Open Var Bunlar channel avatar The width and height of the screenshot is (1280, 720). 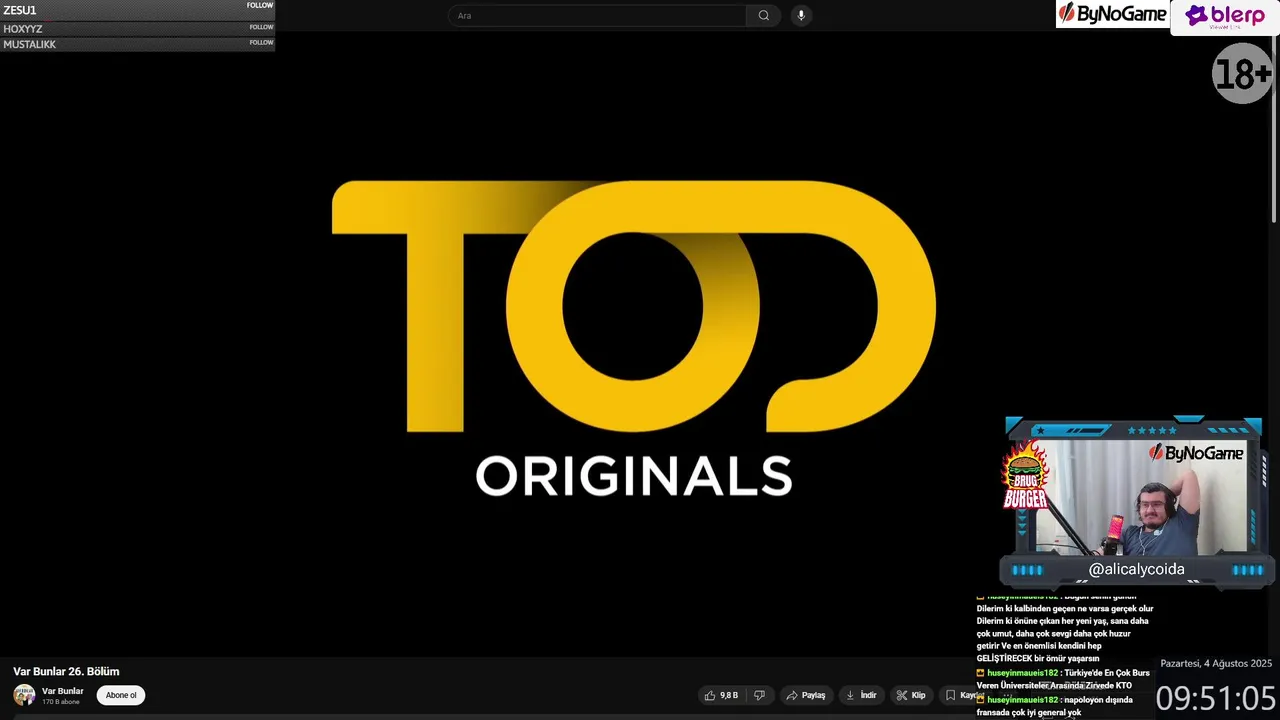24,695
